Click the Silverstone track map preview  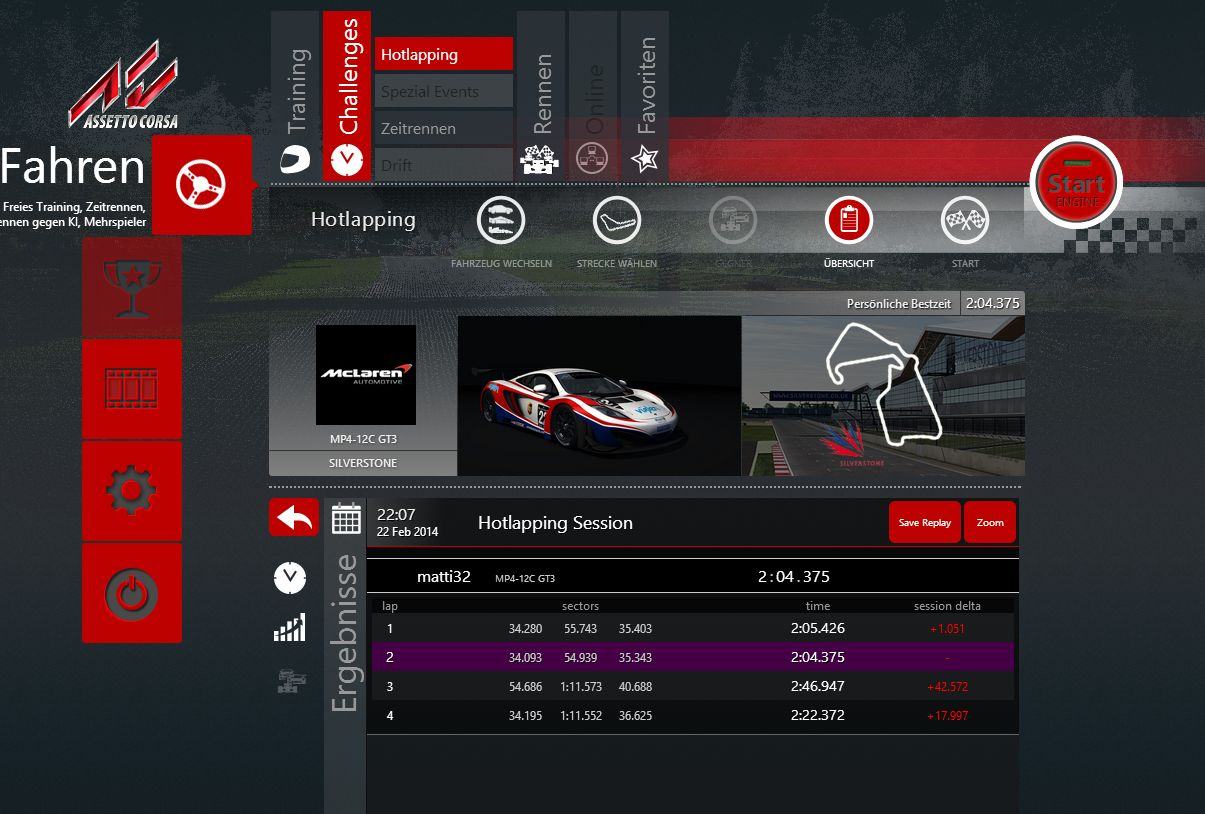click(883, 396)
